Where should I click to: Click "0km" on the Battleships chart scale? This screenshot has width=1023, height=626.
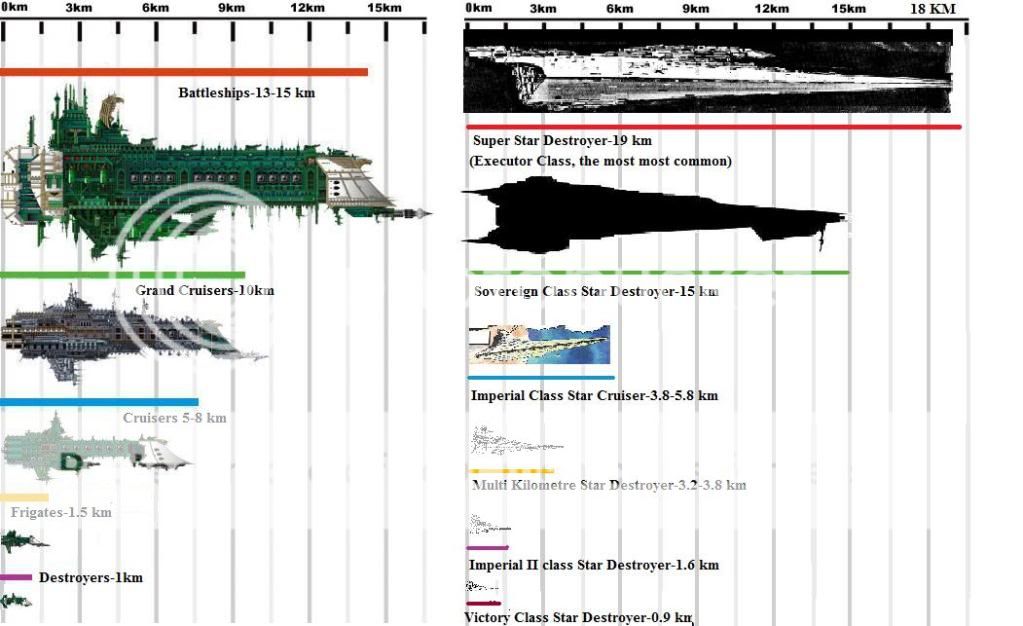[14, 7]
